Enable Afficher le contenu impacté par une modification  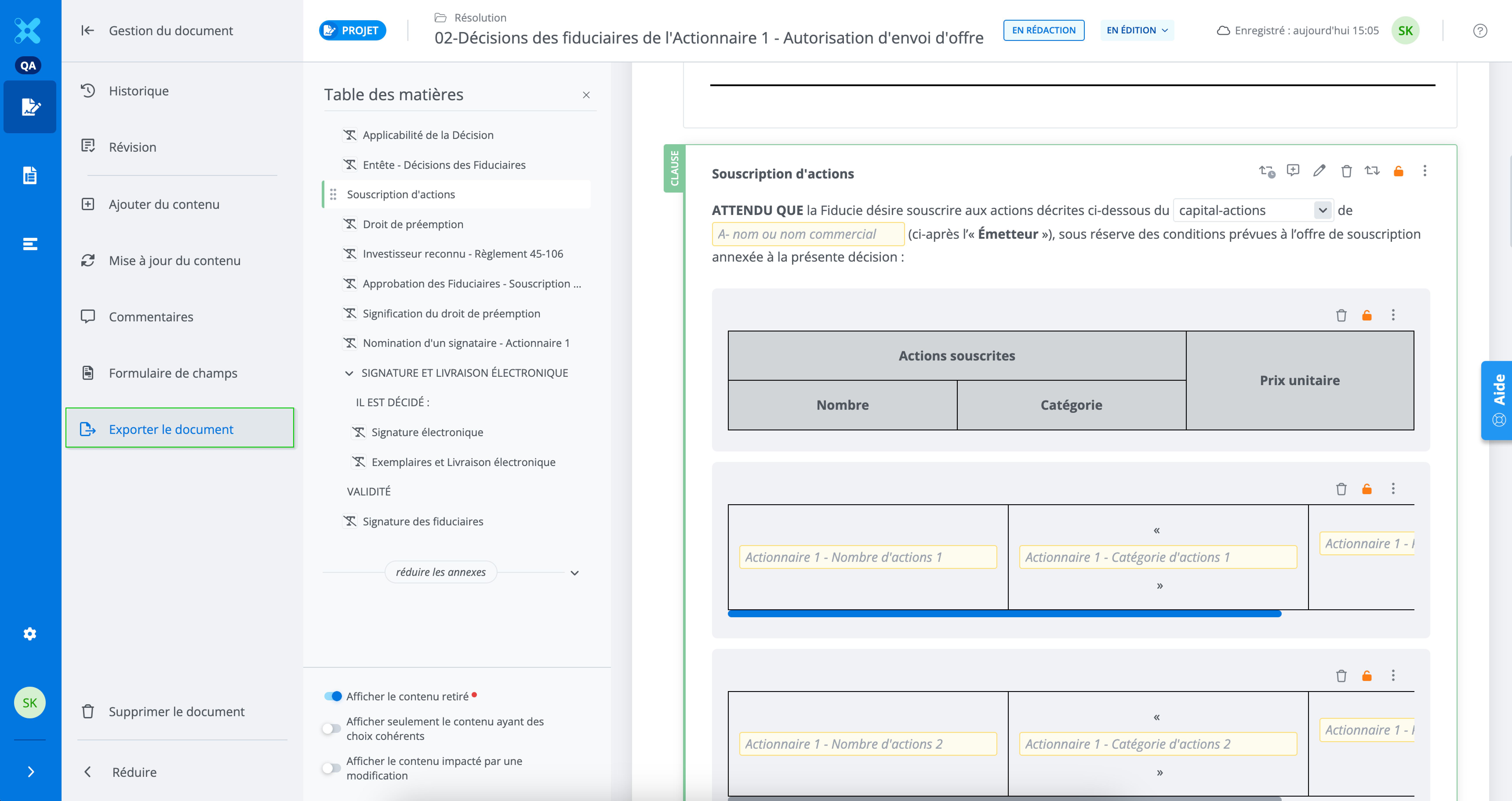click(332, 768)
